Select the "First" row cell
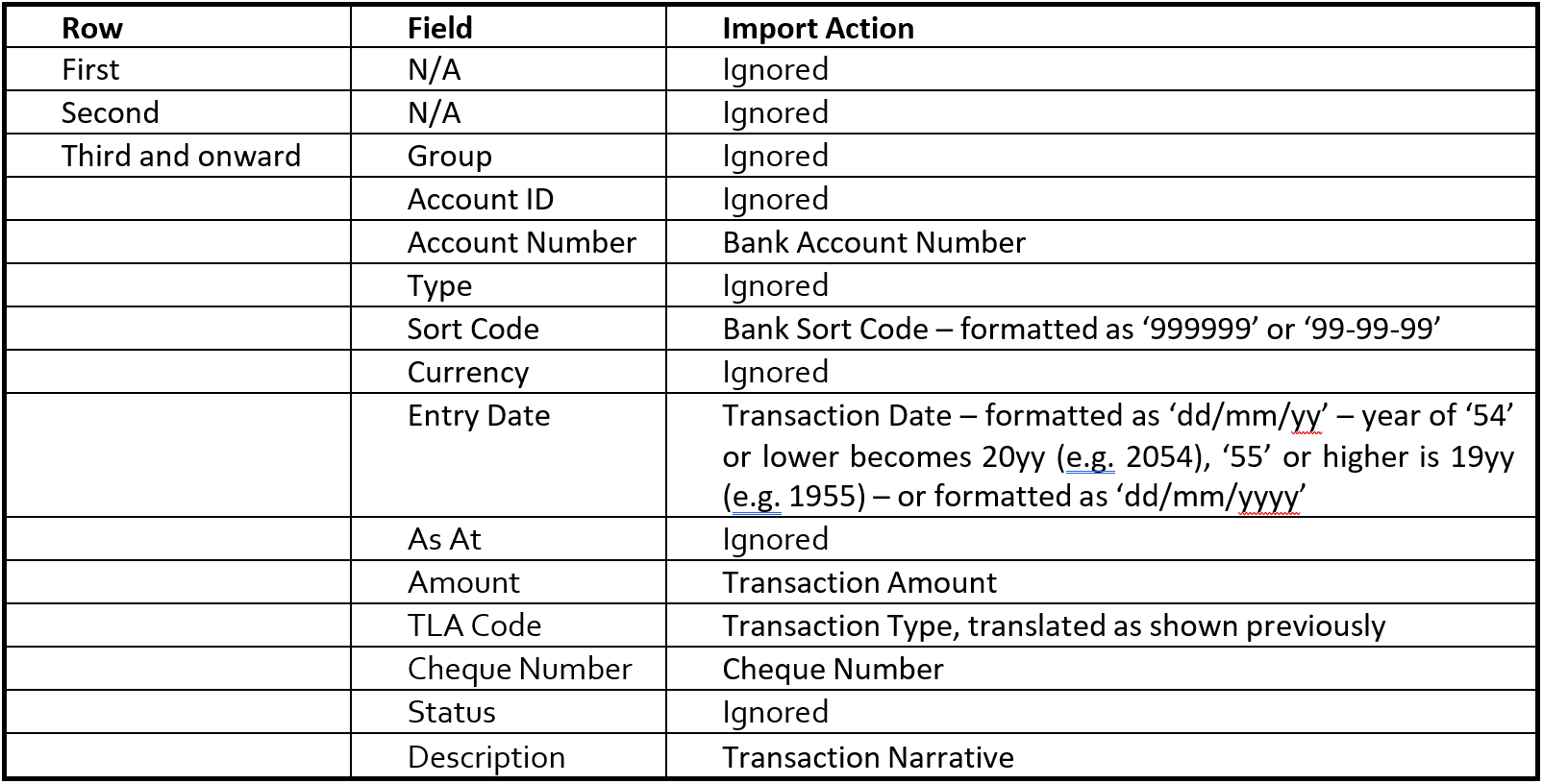This screenshot has height=784, width=1543. 90,70
